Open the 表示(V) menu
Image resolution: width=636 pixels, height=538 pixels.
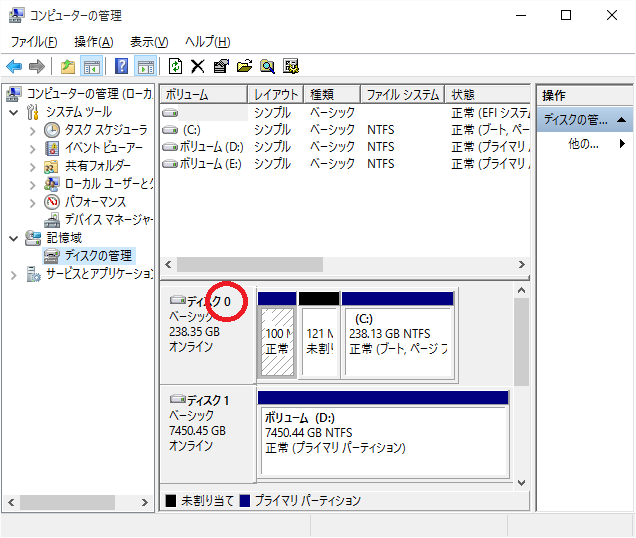click(149, 42)
